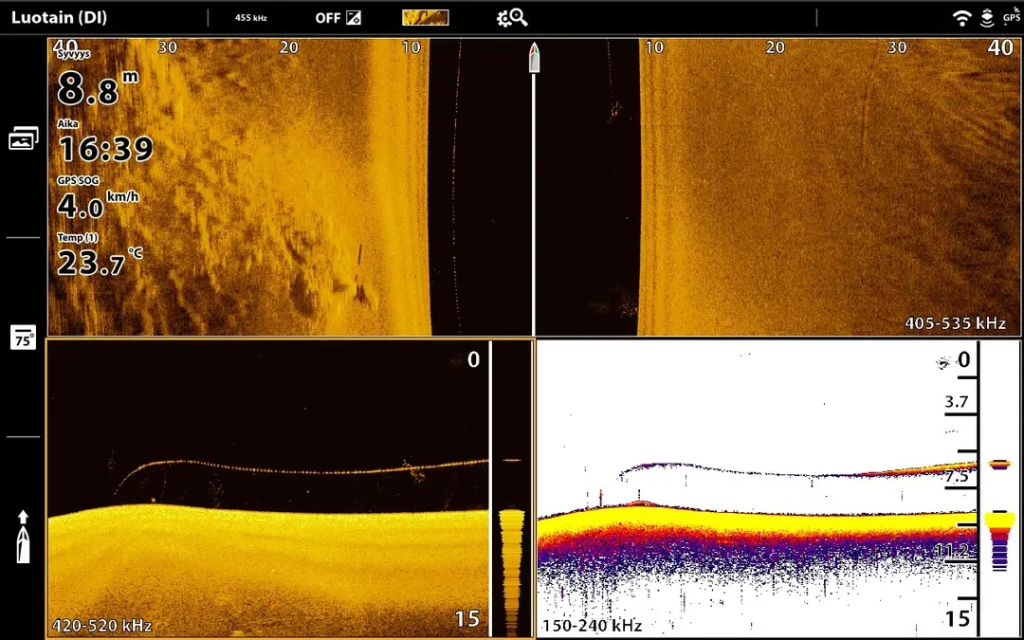Select the amber color palette swatch
This screenshot has height=640, width=1024.
coord(425,17)
